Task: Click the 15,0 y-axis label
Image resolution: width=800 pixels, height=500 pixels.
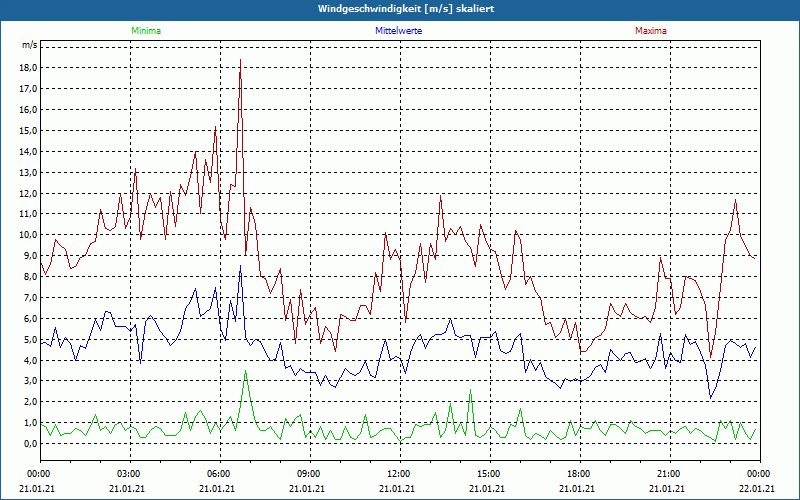Action: (x=29, y=131)
